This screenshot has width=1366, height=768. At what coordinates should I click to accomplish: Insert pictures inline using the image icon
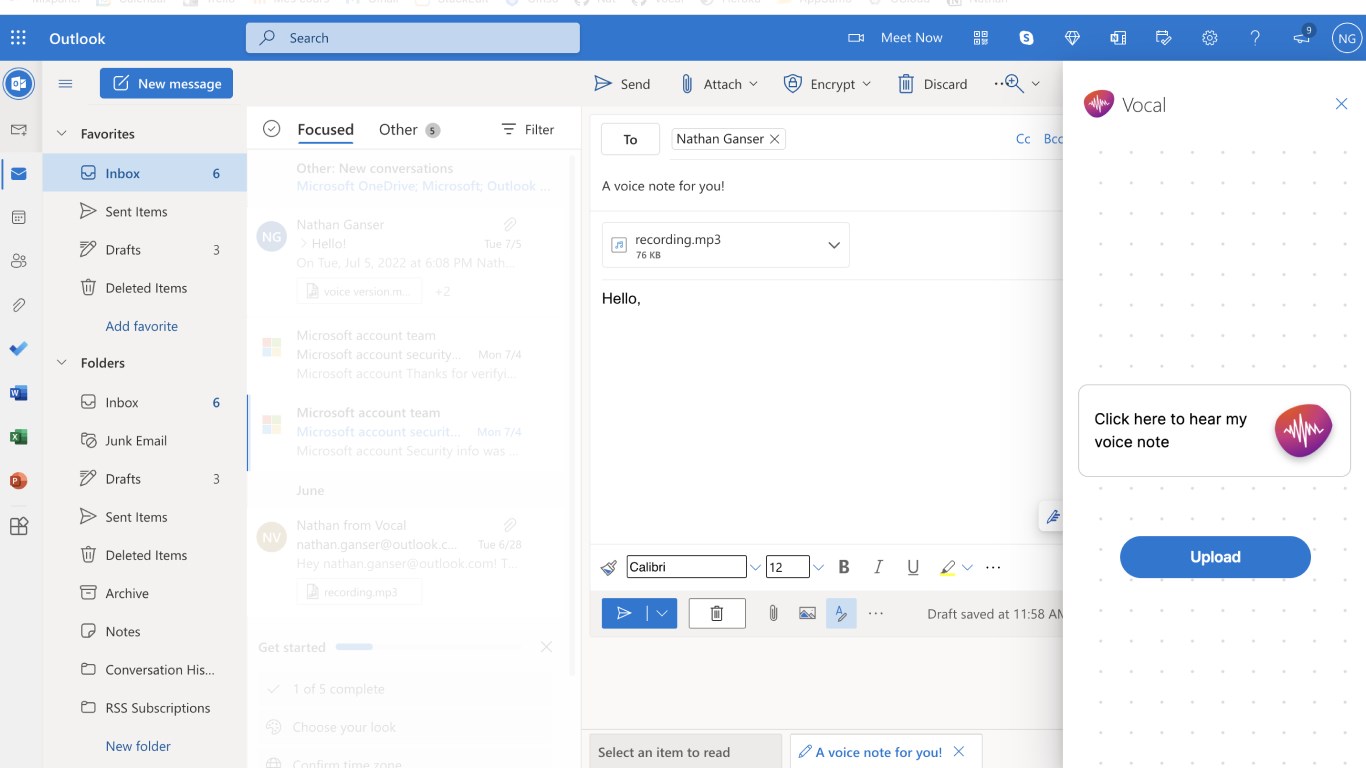tap(807, 613)
